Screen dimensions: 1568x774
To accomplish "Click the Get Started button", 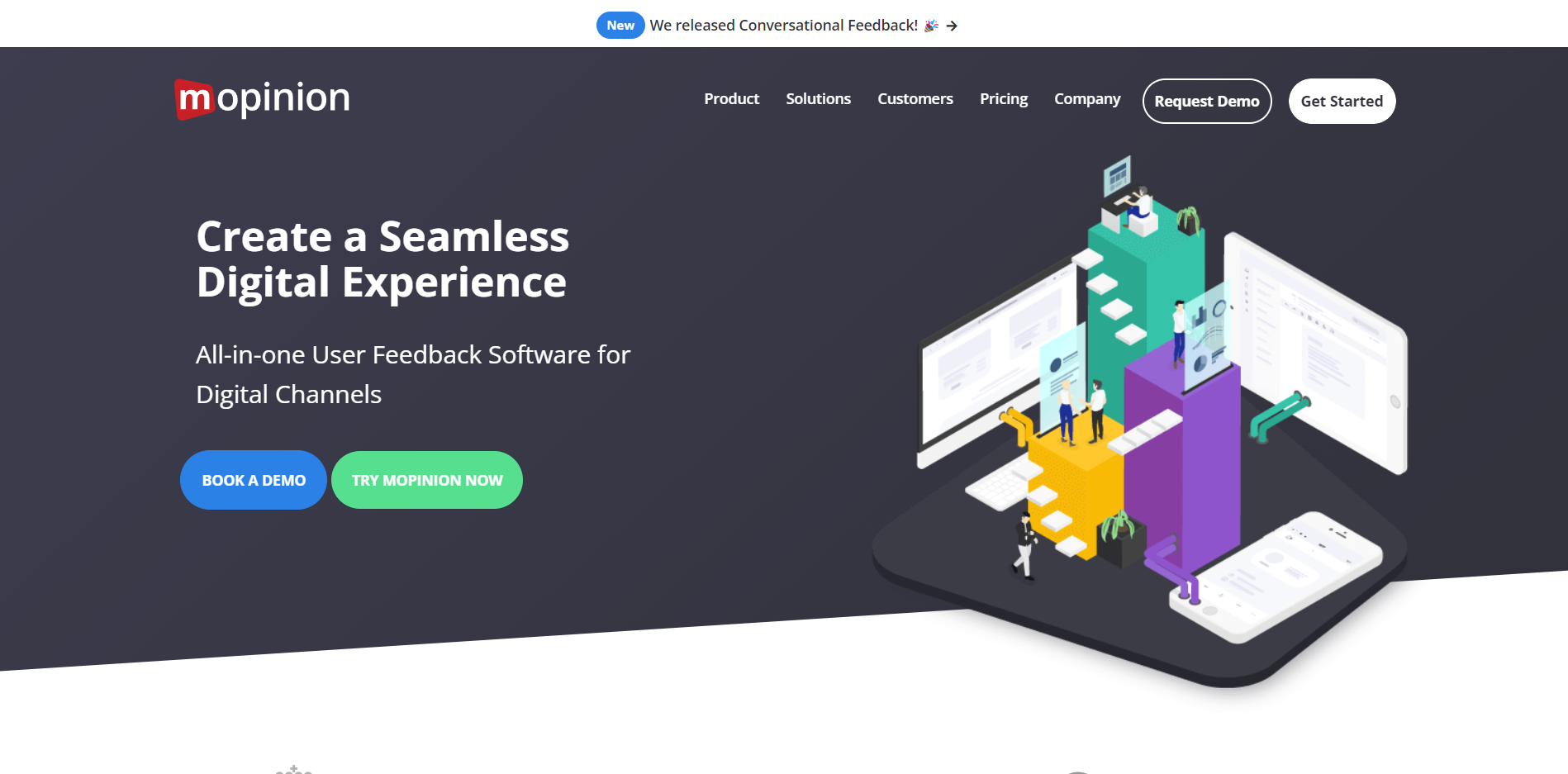I will 1342,101.
